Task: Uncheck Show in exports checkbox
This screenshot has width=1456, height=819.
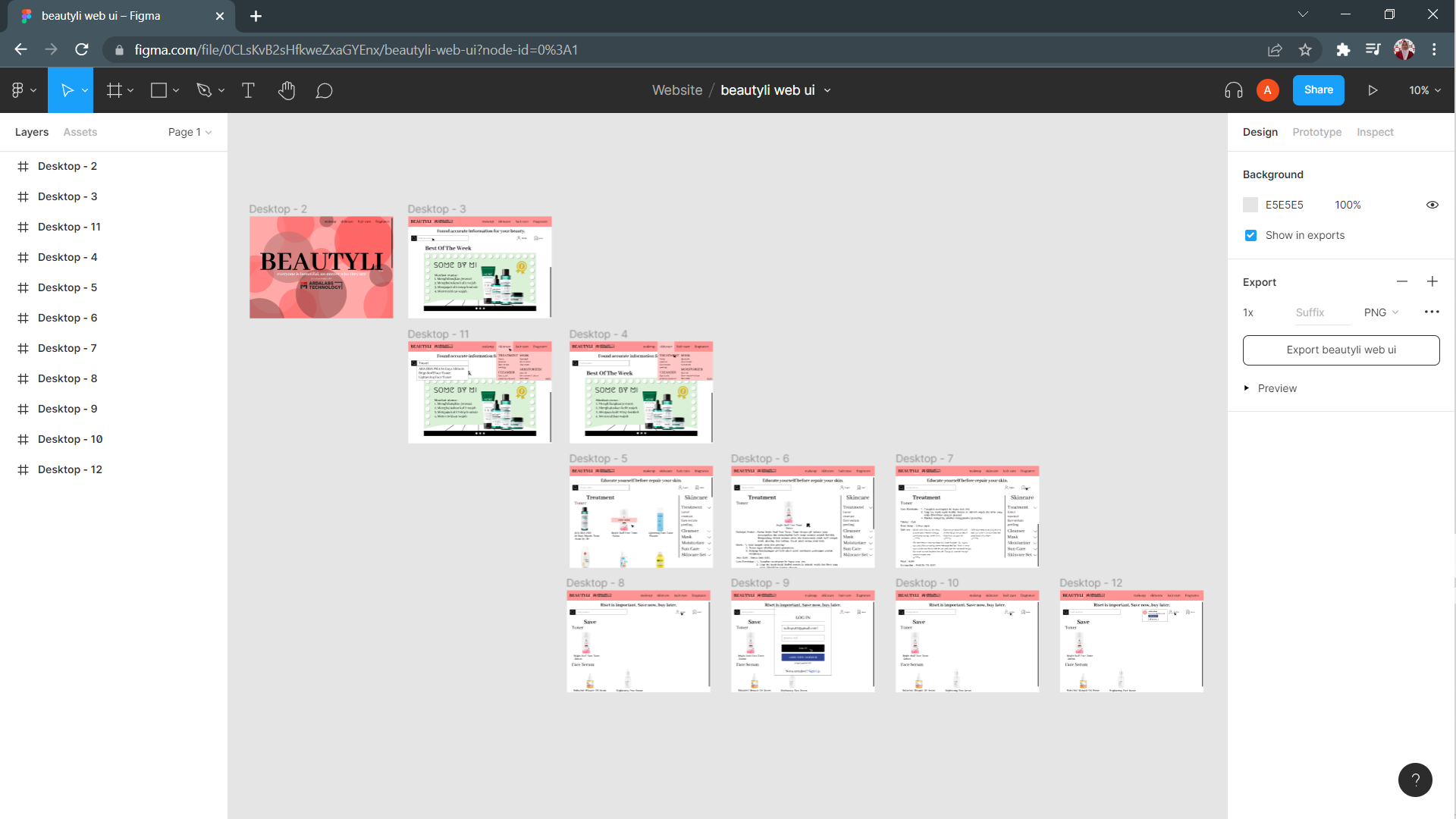Action: pos(1250,236)
